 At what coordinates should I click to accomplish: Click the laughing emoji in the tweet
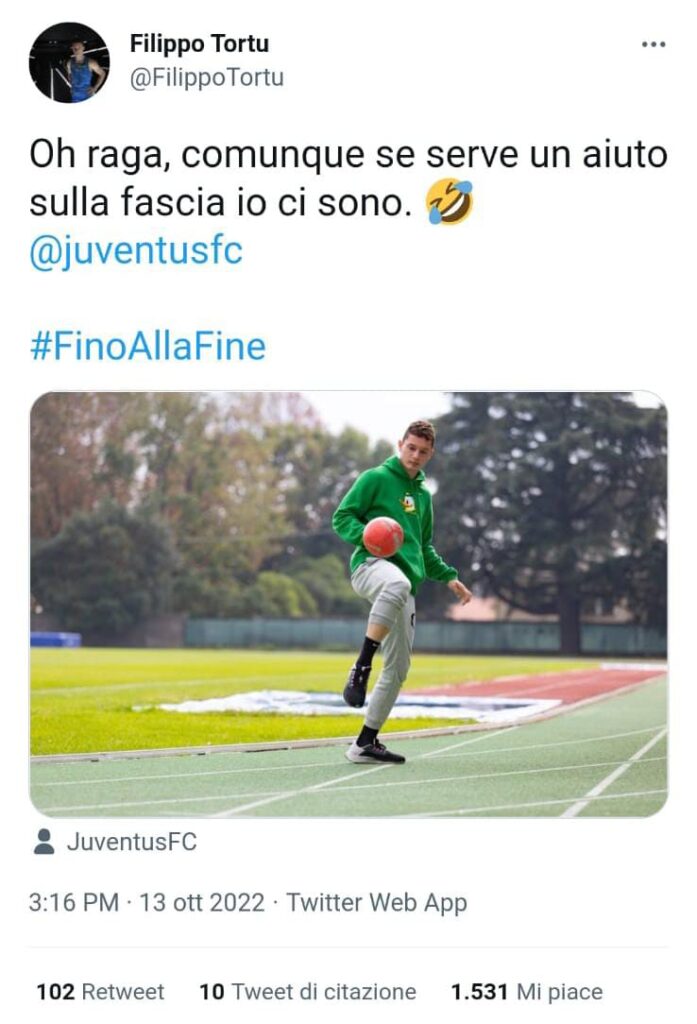(449, 203)
